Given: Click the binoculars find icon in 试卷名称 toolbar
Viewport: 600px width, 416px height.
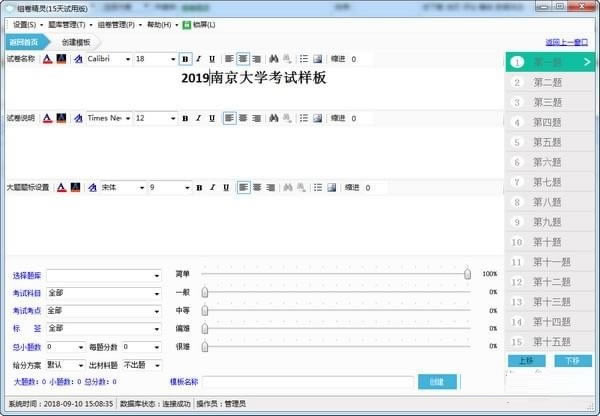Looking at the screenshot, I should click(274, 60).
